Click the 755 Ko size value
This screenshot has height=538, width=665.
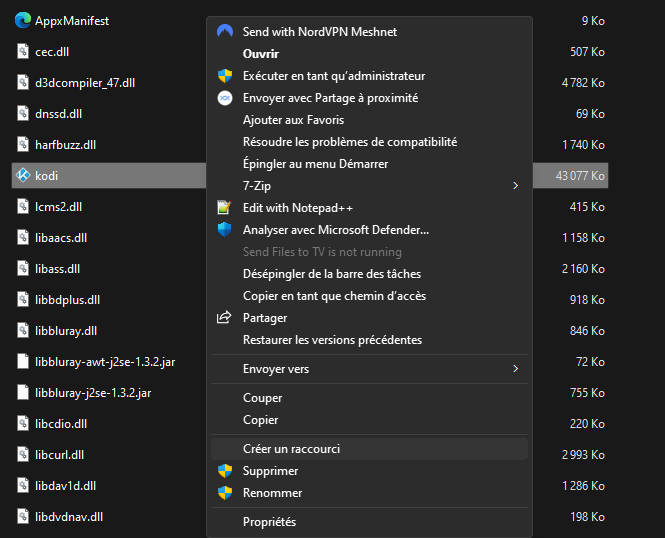click(587, 393)
